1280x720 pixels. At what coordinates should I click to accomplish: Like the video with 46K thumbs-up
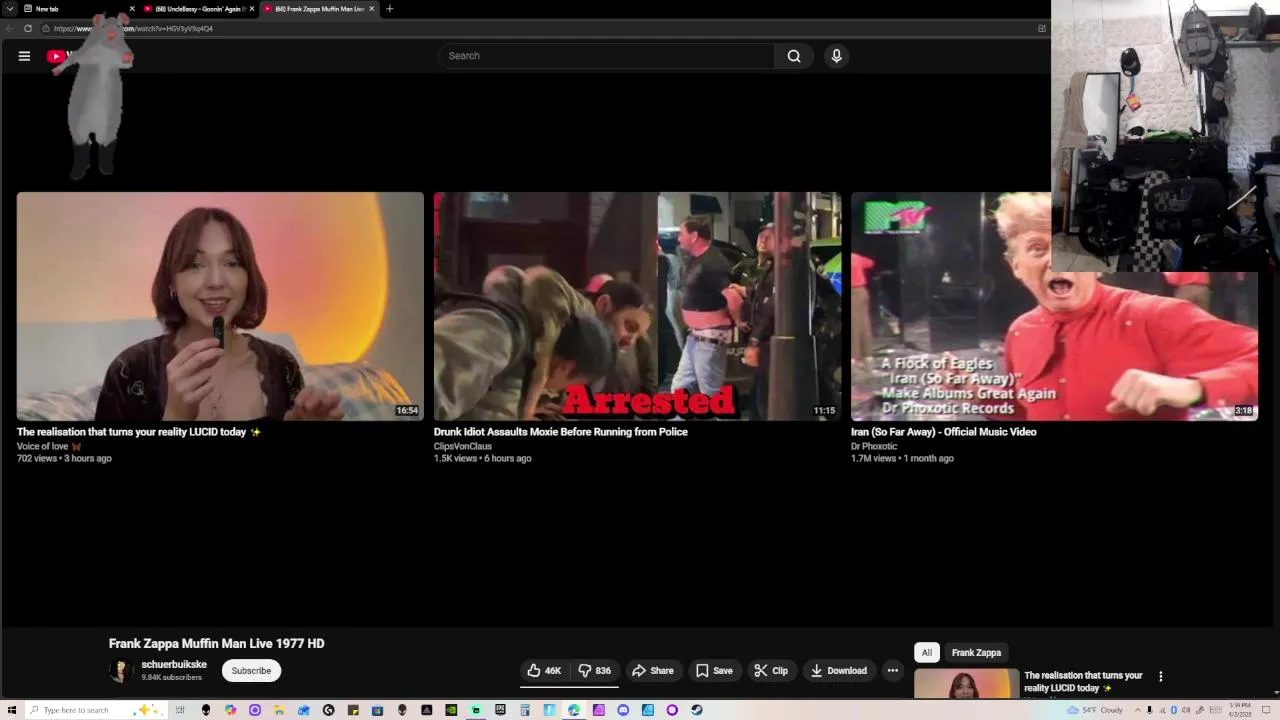point(544,671)
